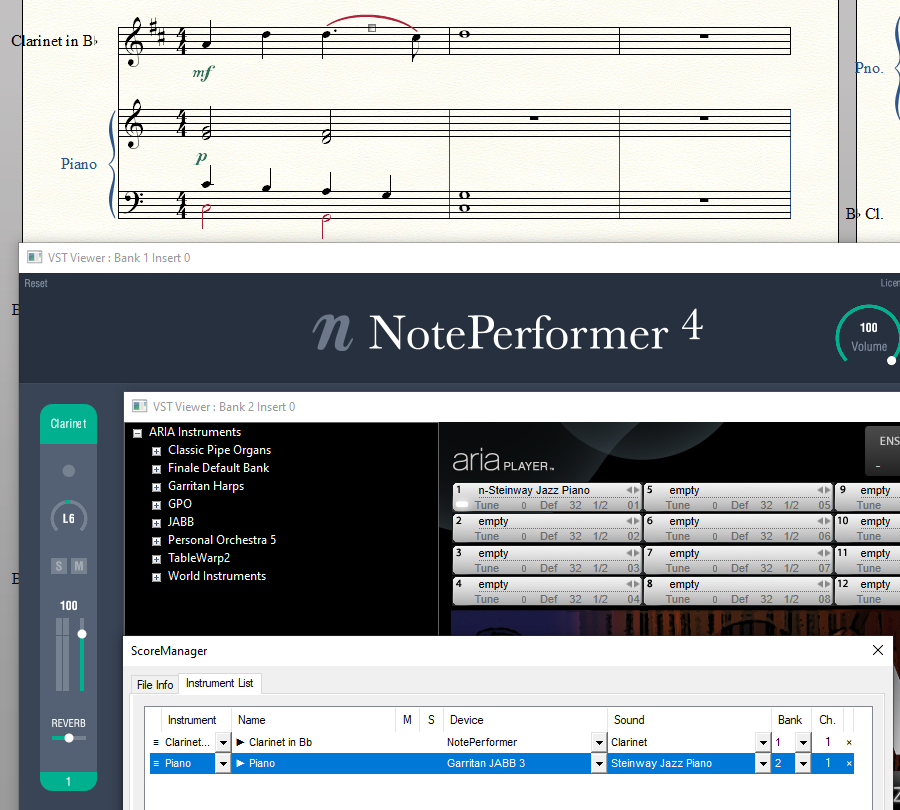The image size is (900, 810).
Task: Delete Piano row with the x icon
Action: click(x=849, y=764)
